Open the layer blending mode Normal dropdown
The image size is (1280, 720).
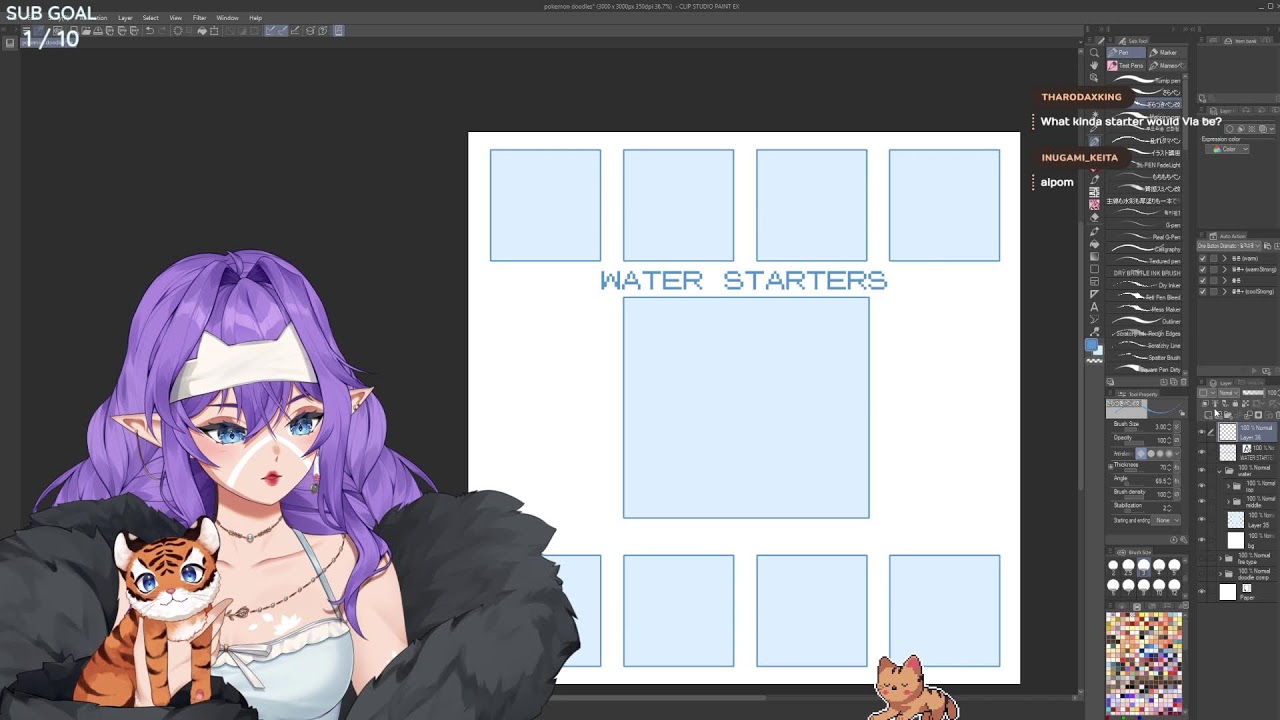[1227, 393]
